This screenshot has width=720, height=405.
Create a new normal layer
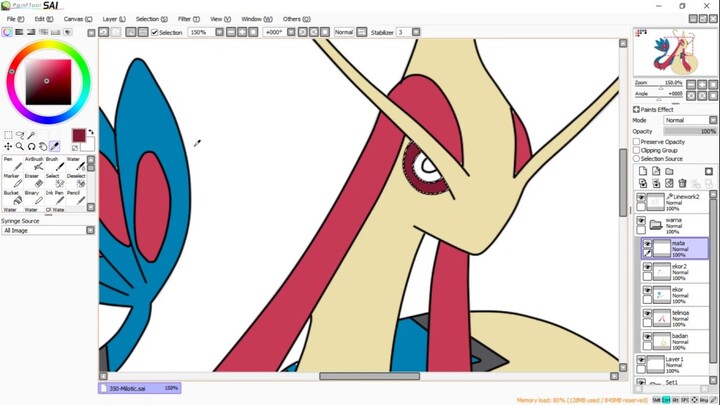pos(643,171)
